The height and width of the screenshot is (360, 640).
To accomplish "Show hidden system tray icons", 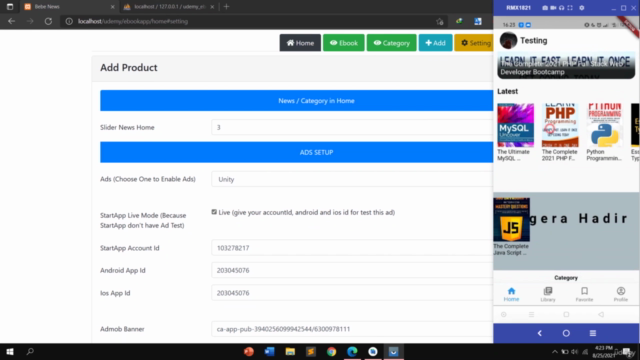I will pos(555,352).
